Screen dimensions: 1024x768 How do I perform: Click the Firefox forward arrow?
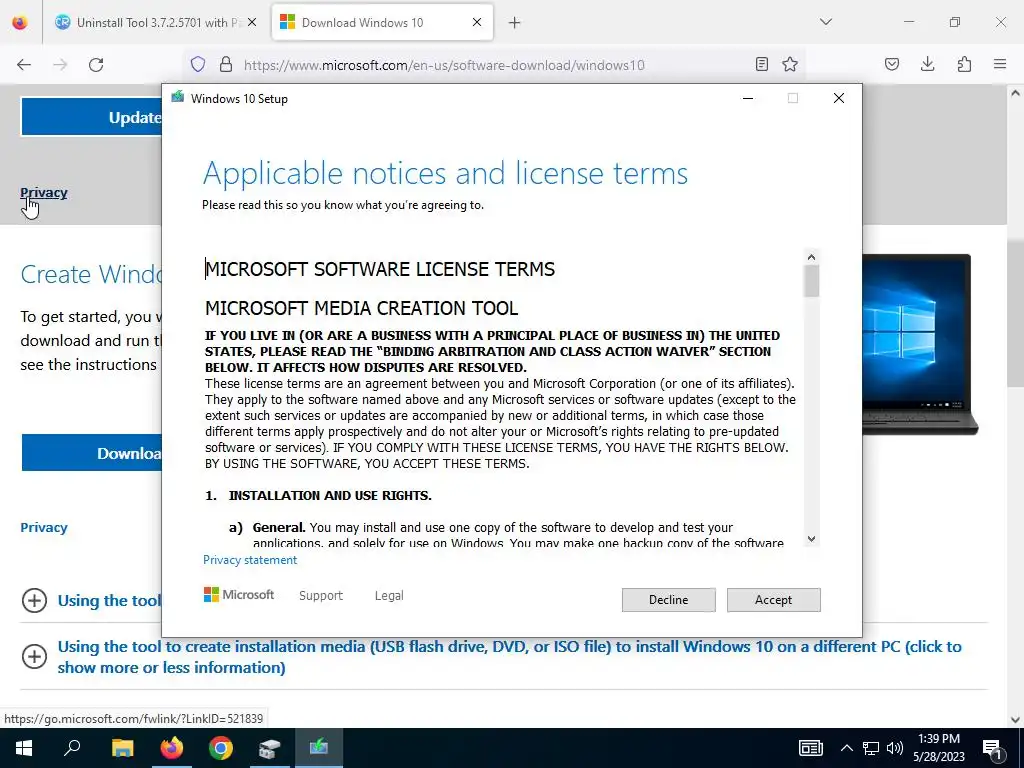click(x=60, y=65)
